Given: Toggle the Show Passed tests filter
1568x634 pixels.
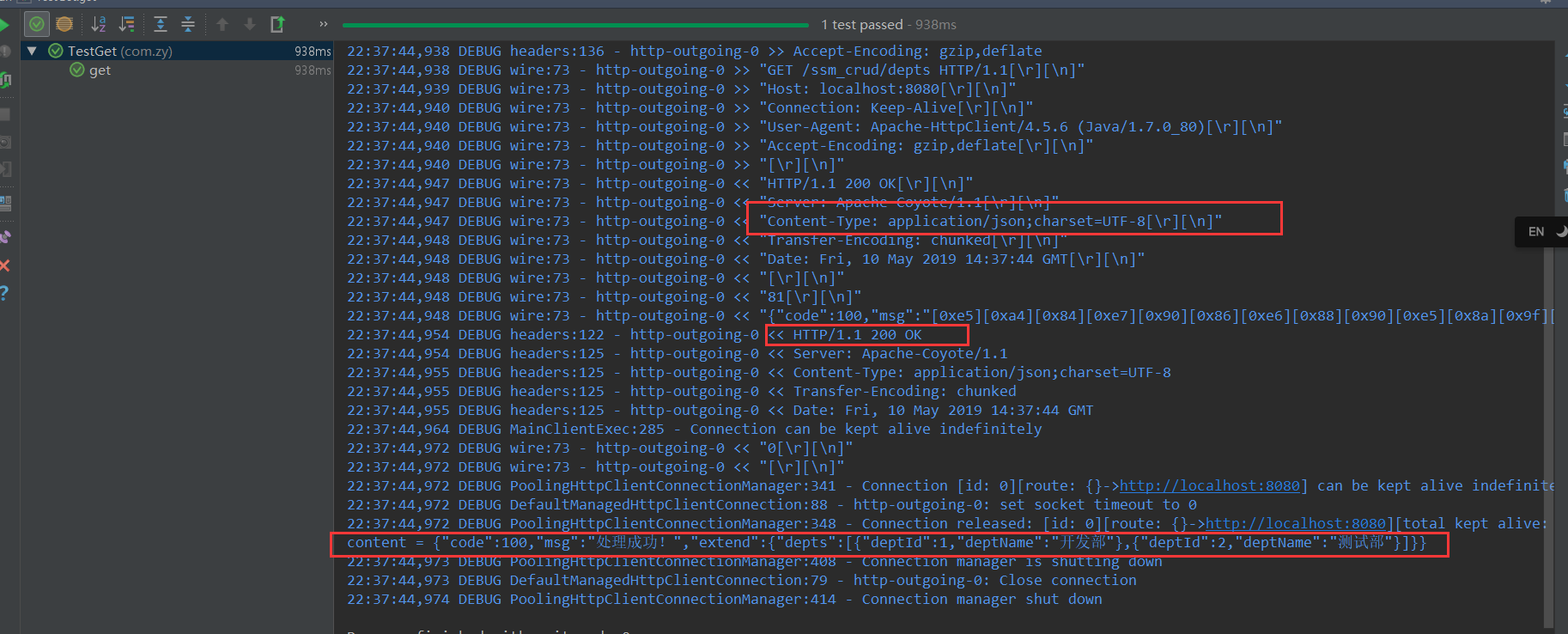Looking at the screenshot, I should coord(37,24).
